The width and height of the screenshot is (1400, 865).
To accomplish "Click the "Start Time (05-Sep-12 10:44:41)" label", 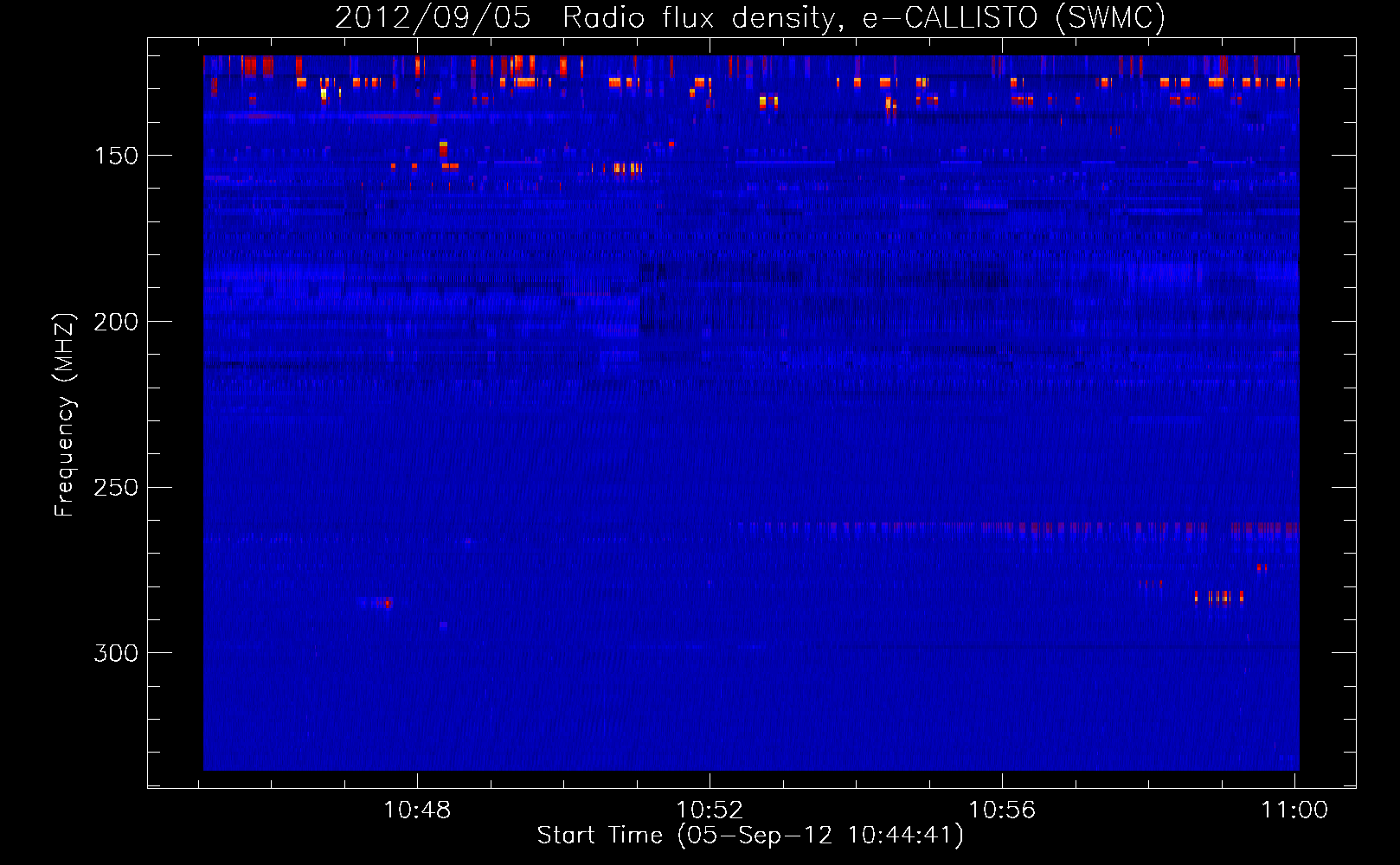I will click(x=750, y=836).
